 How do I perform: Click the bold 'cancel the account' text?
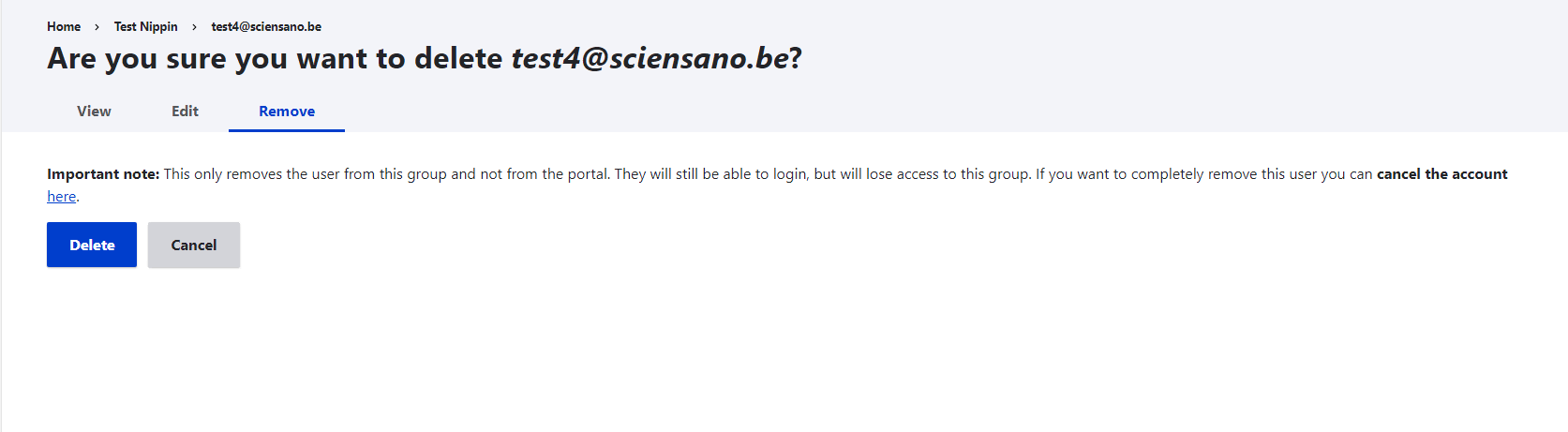coord(1441,174)
